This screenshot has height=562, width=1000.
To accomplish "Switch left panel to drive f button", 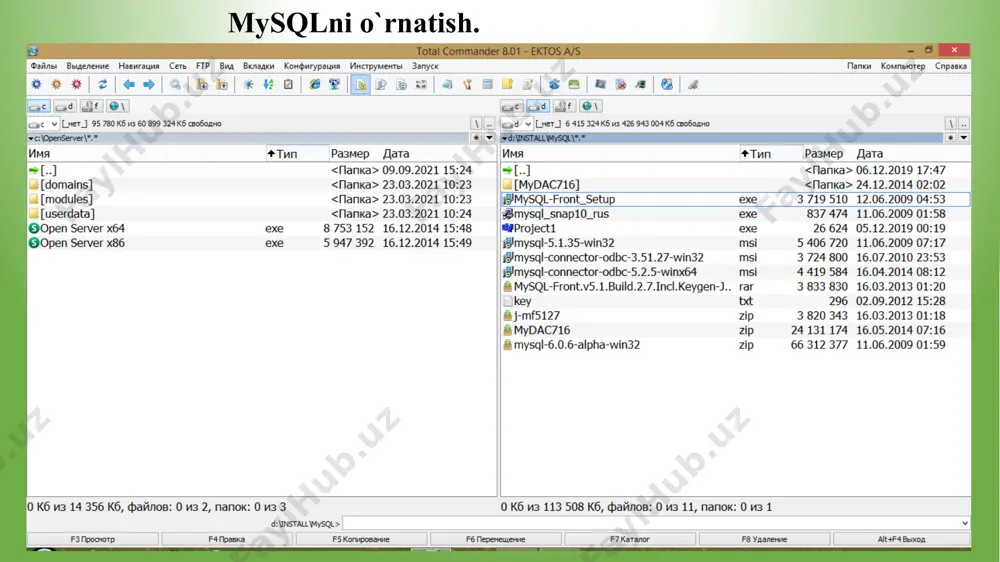I will (x=91, y=107).
